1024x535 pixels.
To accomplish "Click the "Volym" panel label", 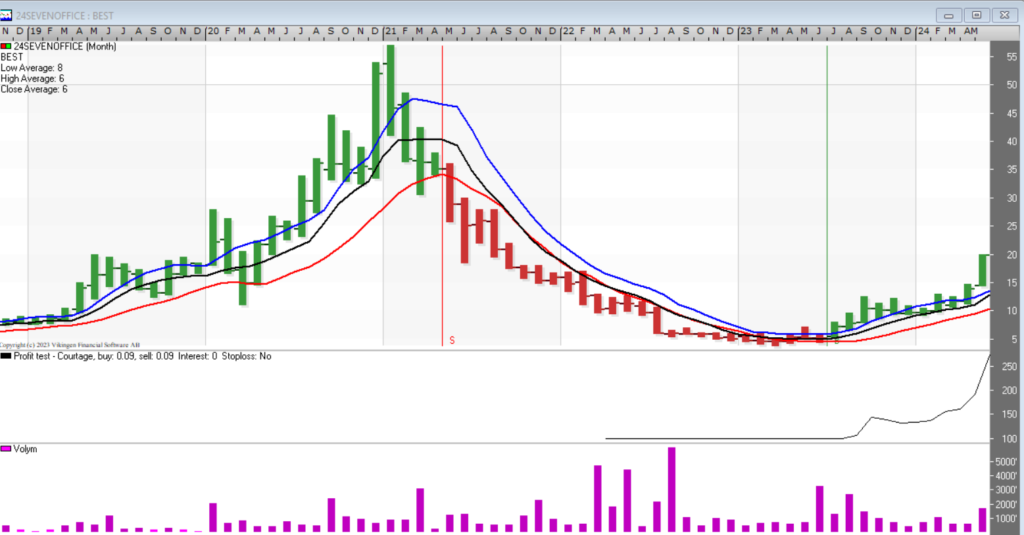I will coord(25,449).
